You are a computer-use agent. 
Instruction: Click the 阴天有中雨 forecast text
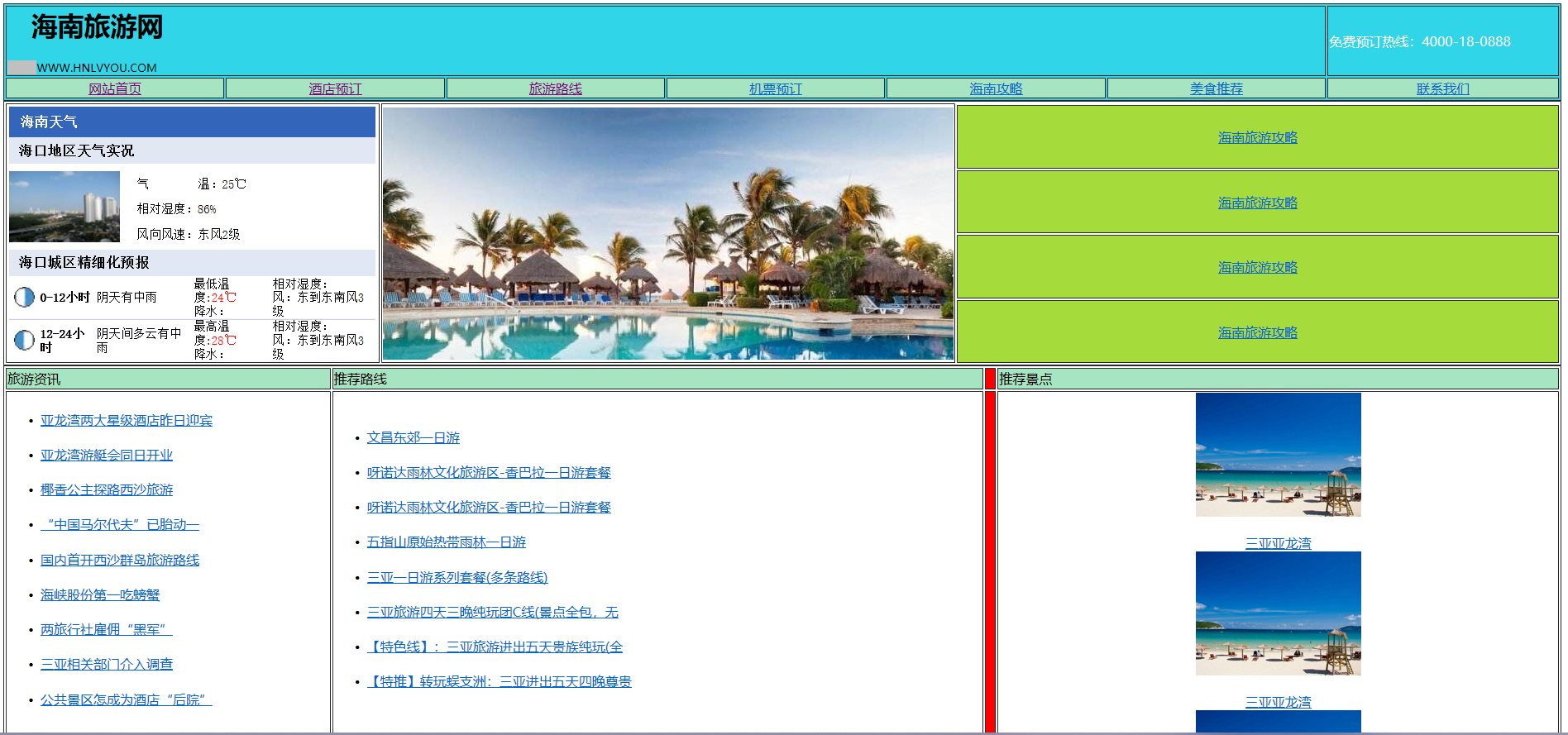pos(127,297)
